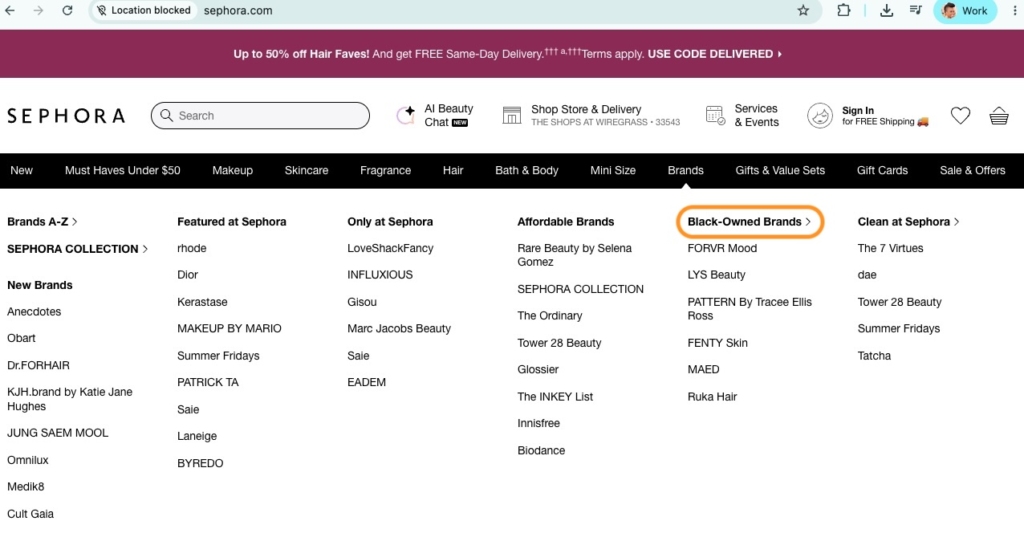Bookmark this page with the star icon

803,10
